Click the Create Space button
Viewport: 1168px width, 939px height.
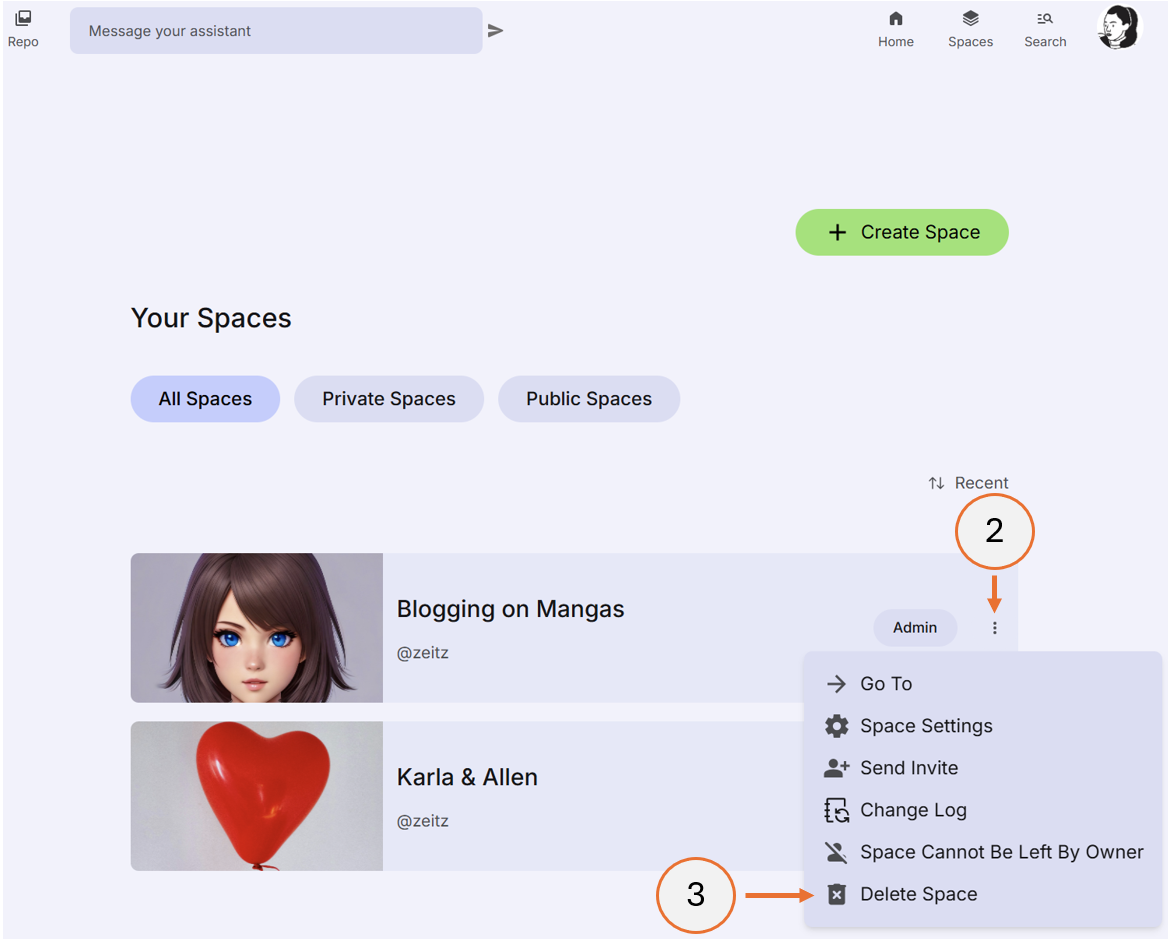pyautogui.click(x=901, y=232)
